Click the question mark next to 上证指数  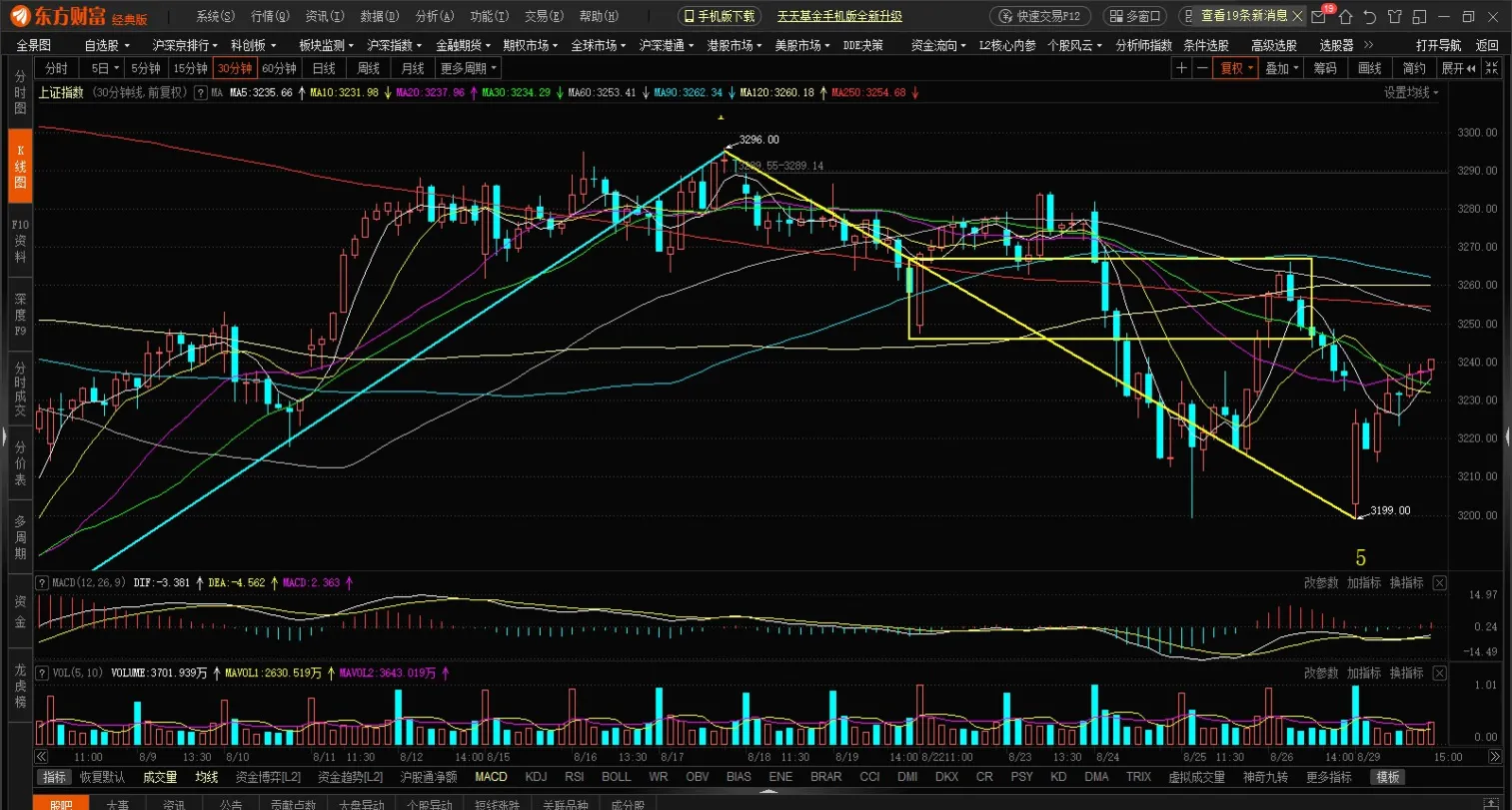pos(201,93)
